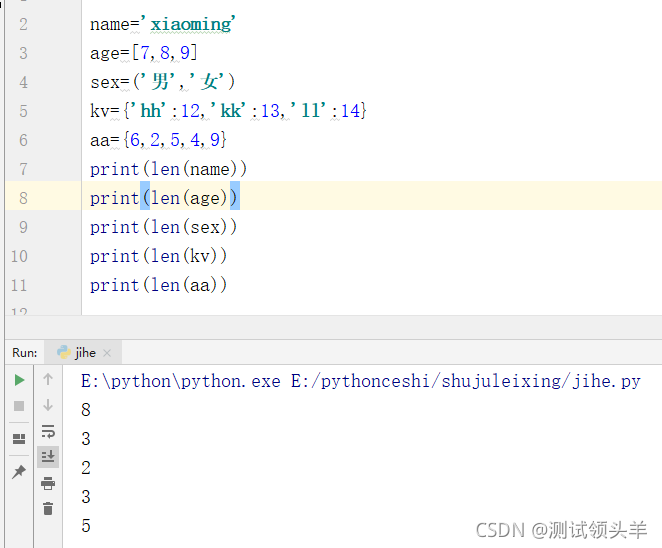Click the Restore Layout icon
Screen dimensions: 662x548
click(x=19, y=438)
